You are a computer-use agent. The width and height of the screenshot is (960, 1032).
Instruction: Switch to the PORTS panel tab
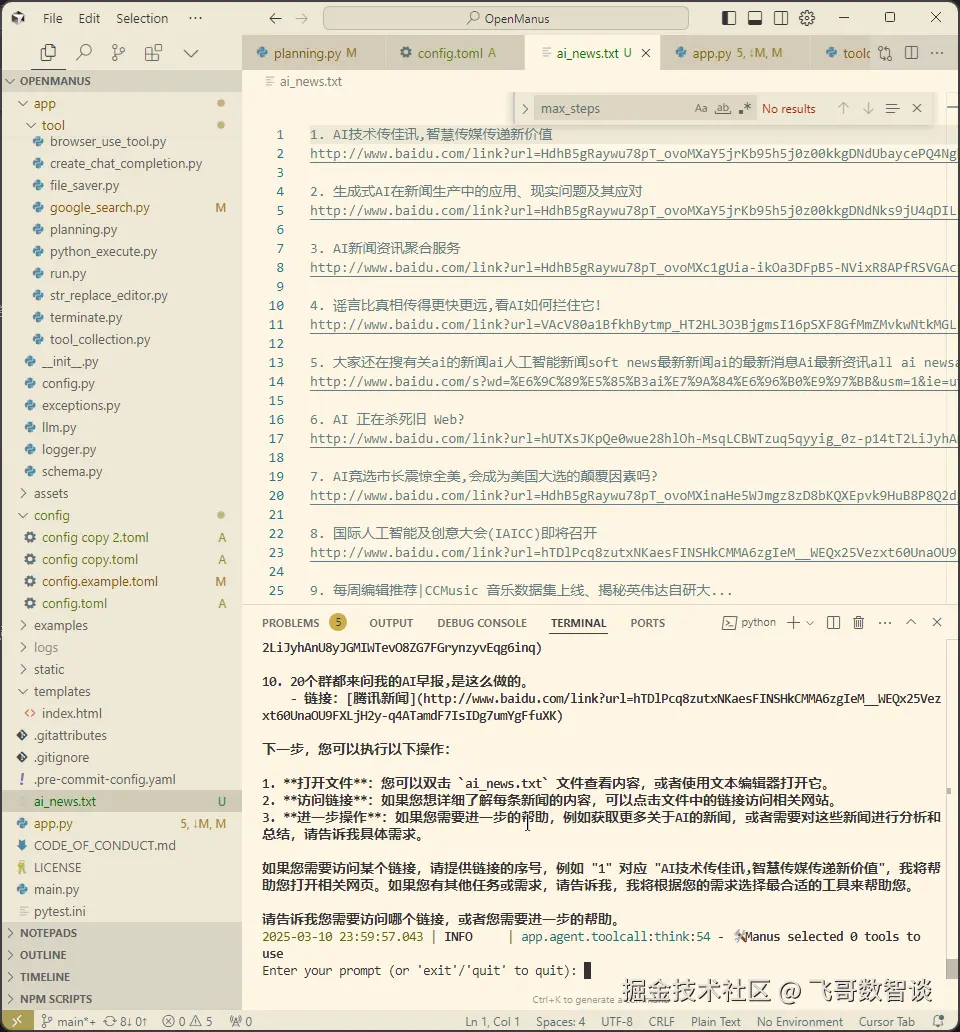tap(647, 623)
